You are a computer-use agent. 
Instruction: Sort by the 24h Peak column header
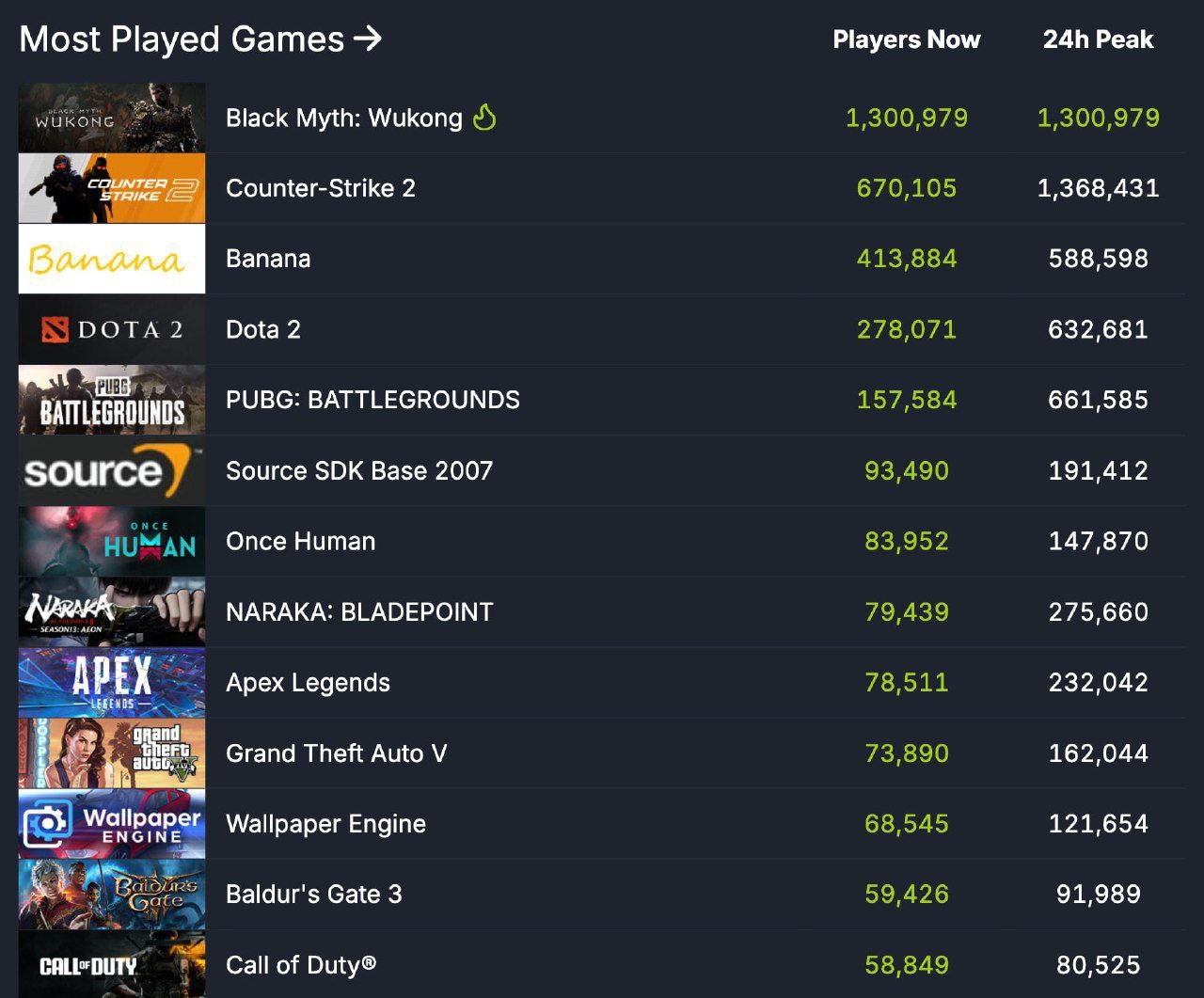[x=1098, y=40]
